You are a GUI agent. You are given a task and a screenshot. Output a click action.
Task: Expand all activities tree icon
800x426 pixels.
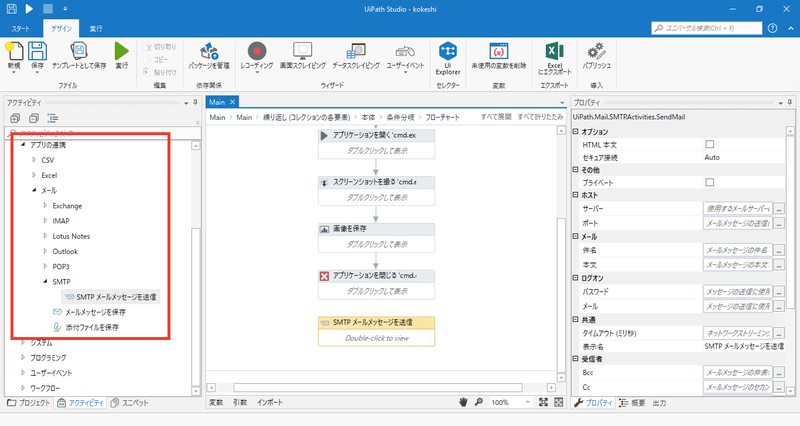15,118
